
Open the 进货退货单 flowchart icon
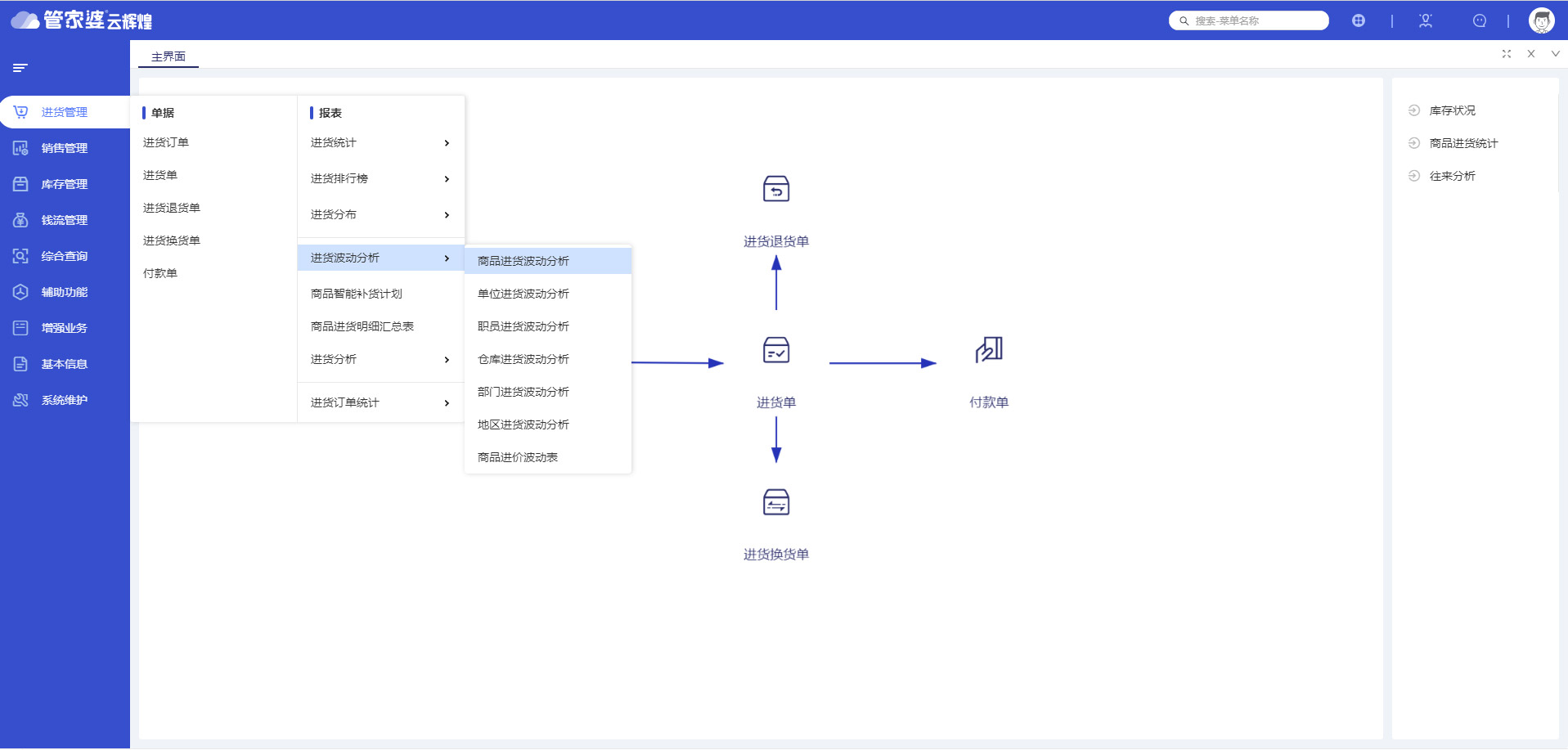coord(775,189)
